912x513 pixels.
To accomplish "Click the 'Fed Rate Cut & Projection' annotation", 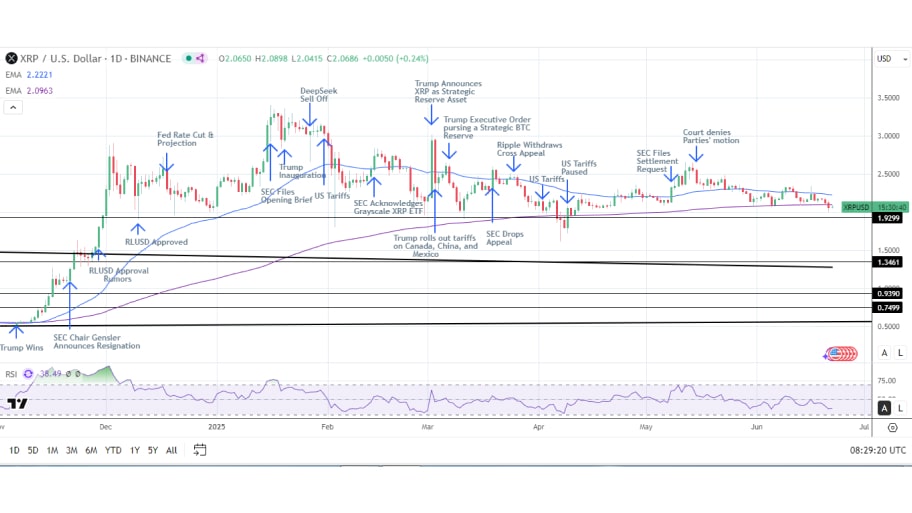I will tap(185, 139).
